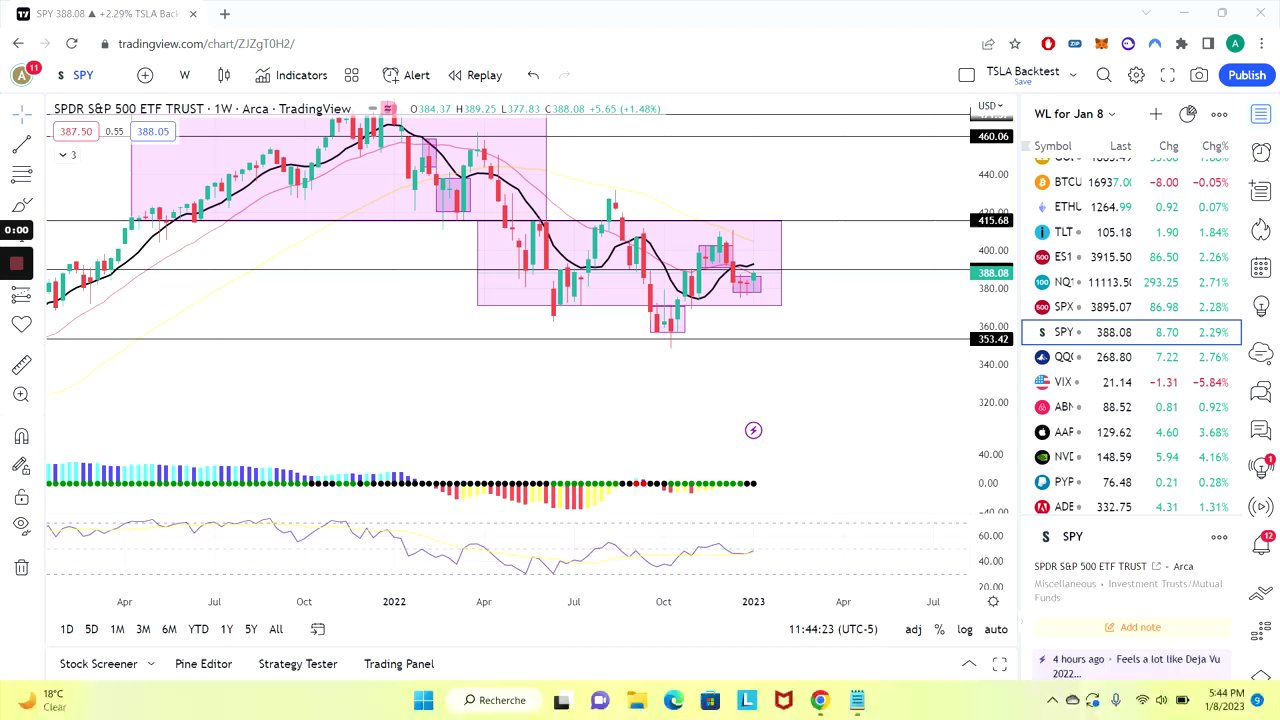Open indicator templates grid icon

(x=352, y=75)
